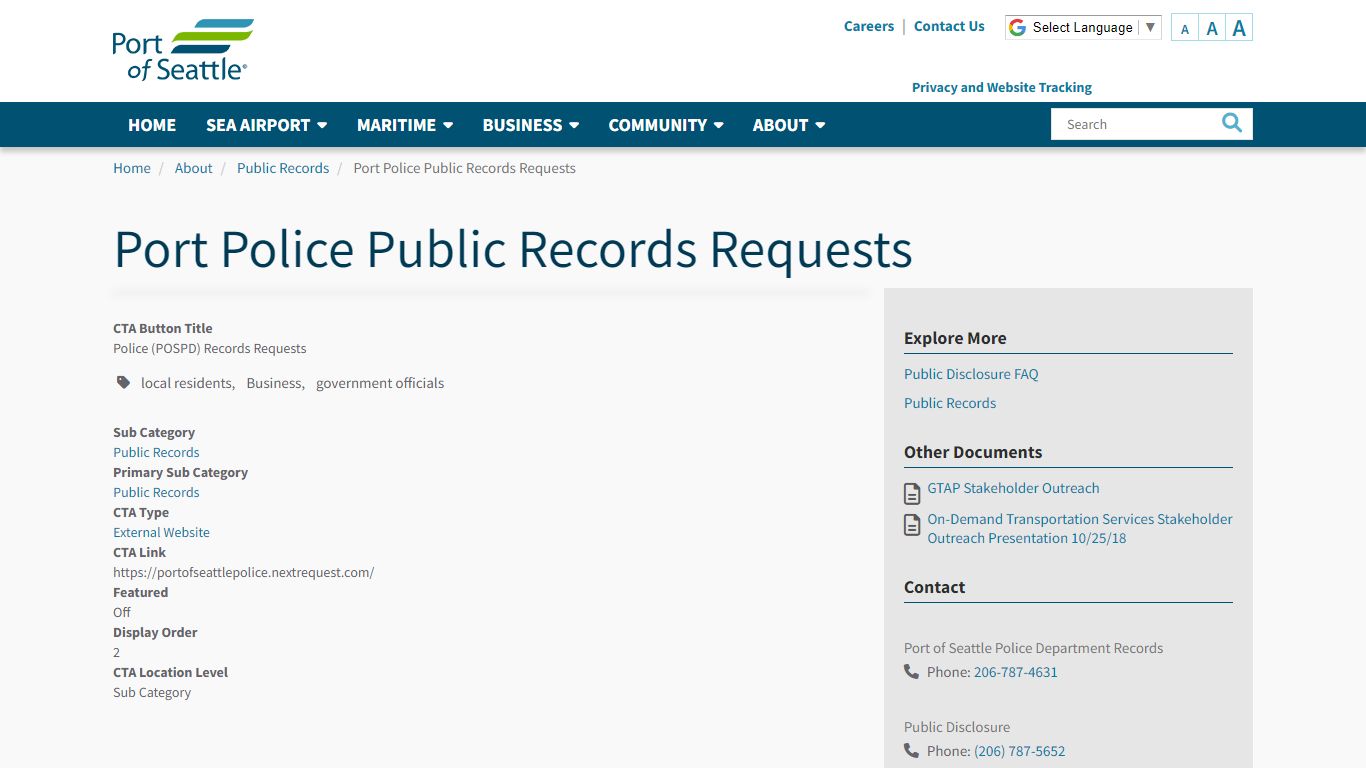
Task: Click About in the breadcrumb
Action: (x=193, y=168)
